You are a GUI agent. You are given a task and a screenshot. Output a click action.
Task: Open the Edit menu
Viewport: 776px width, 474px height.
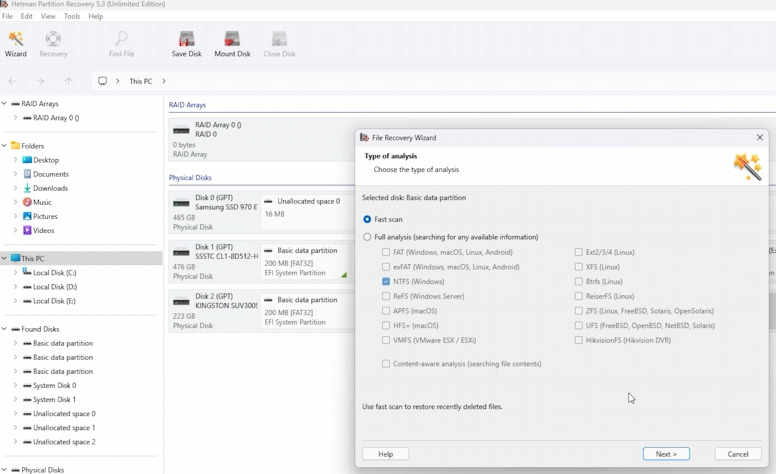(x=27, y=16)
